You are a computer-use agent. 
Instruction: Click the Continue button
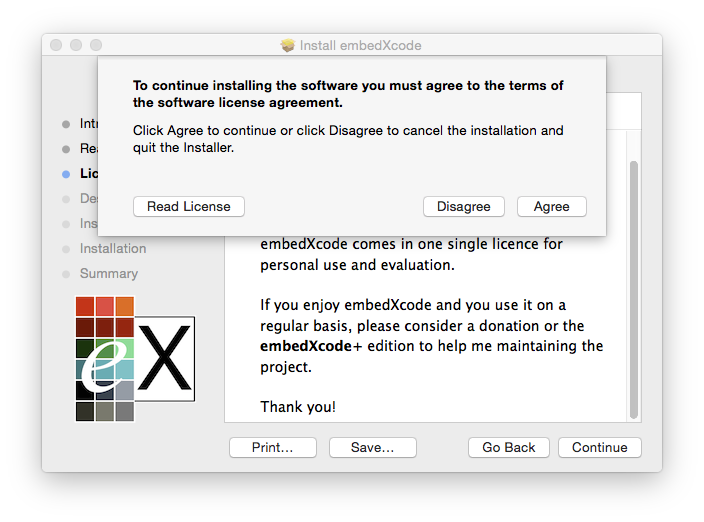[599, 447]
